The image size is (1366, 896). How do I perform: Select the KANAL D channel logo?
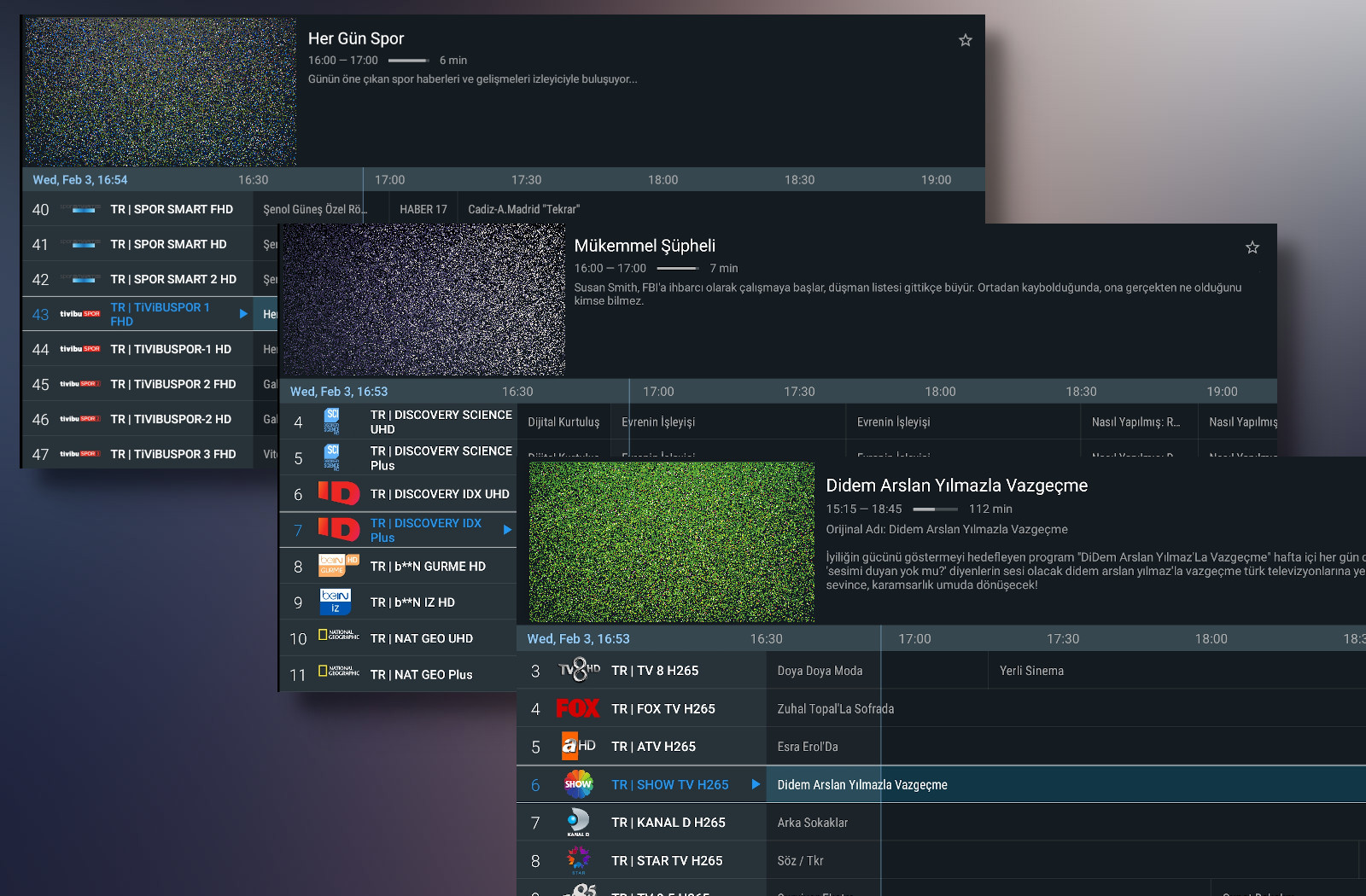click(x=578, y=822)
